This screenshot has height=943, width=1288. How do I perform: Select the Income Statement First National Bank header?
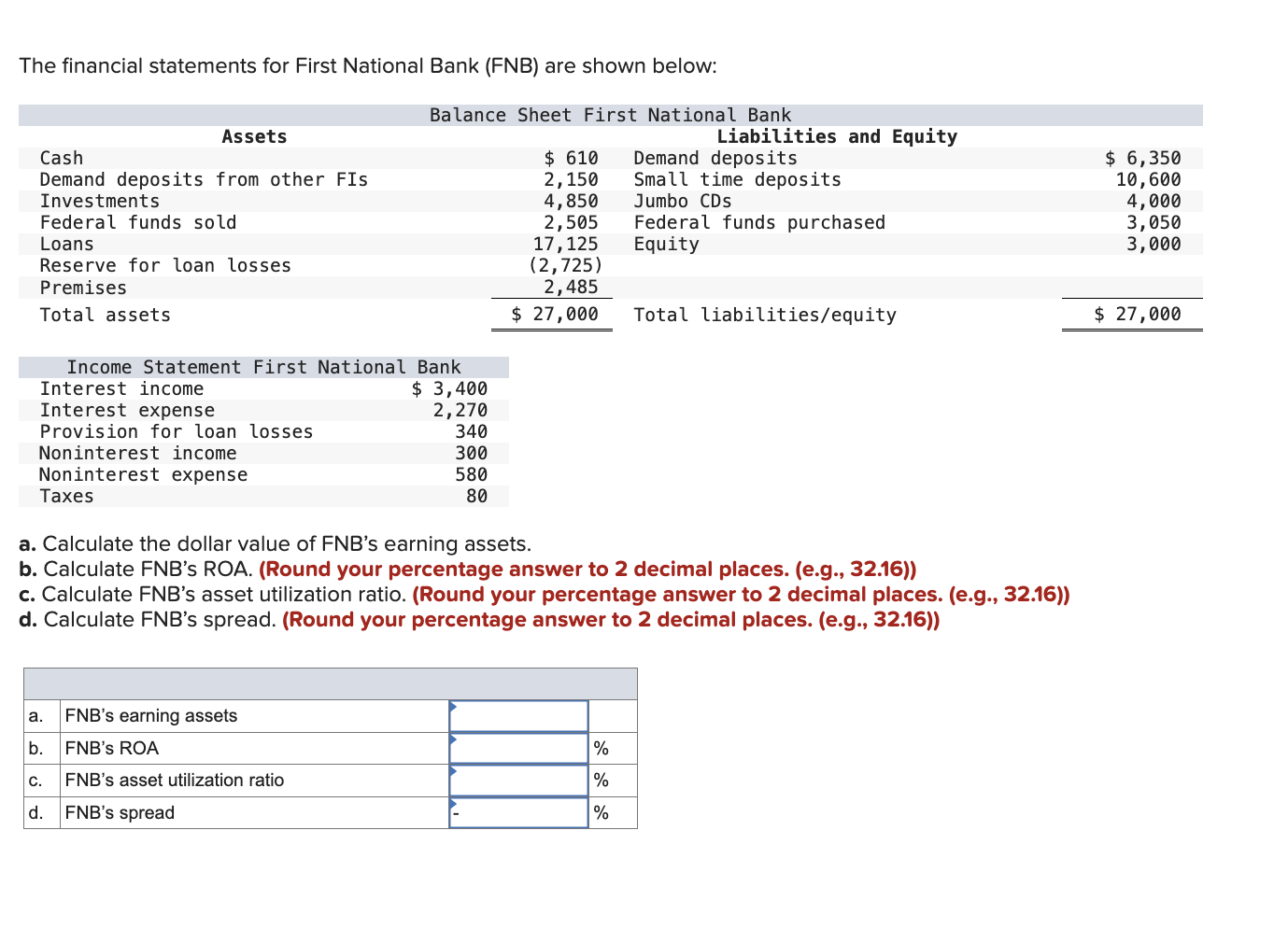[x=263, y=367]
